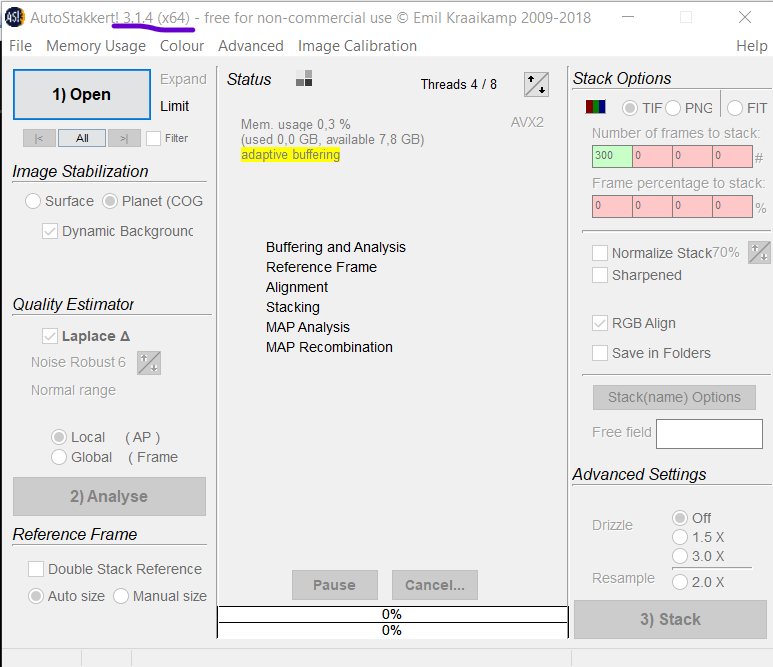This screenshot has width=773, height=667.
Task: Select Global (Frame) quality option
Action: (59, 457)
